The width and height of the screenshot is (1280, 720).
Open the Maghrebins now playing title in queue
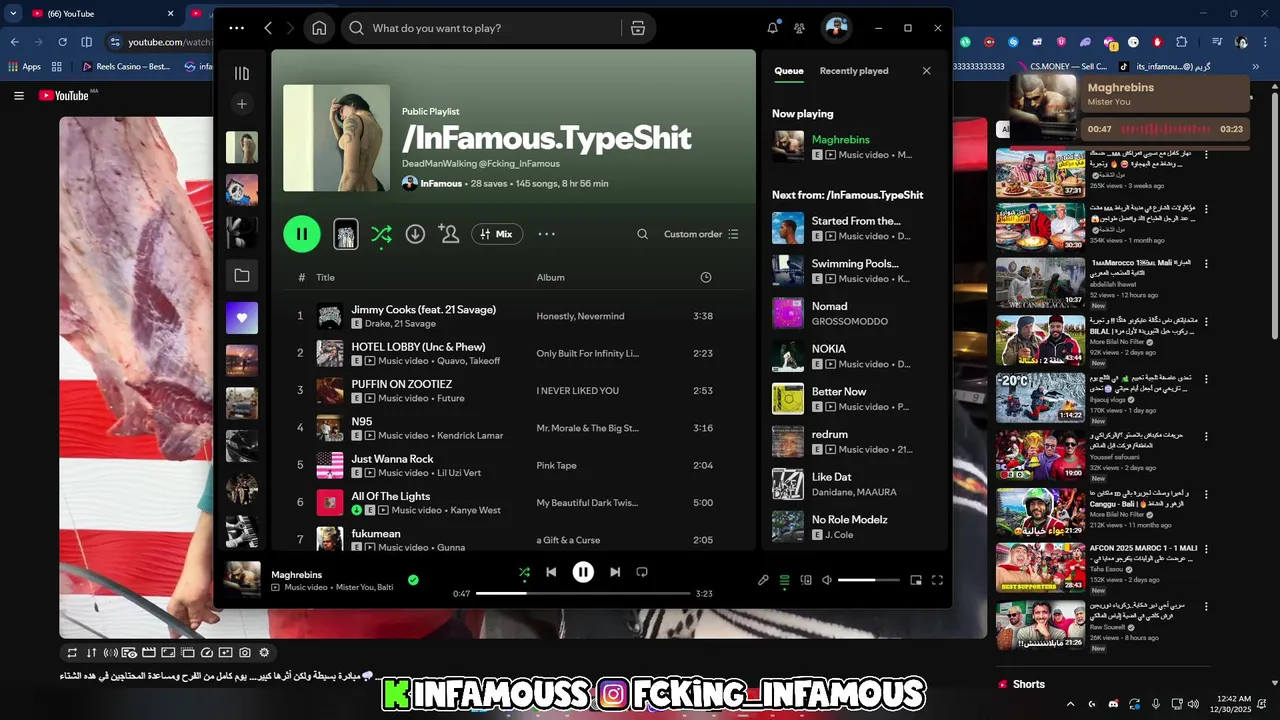coord(840,140)
